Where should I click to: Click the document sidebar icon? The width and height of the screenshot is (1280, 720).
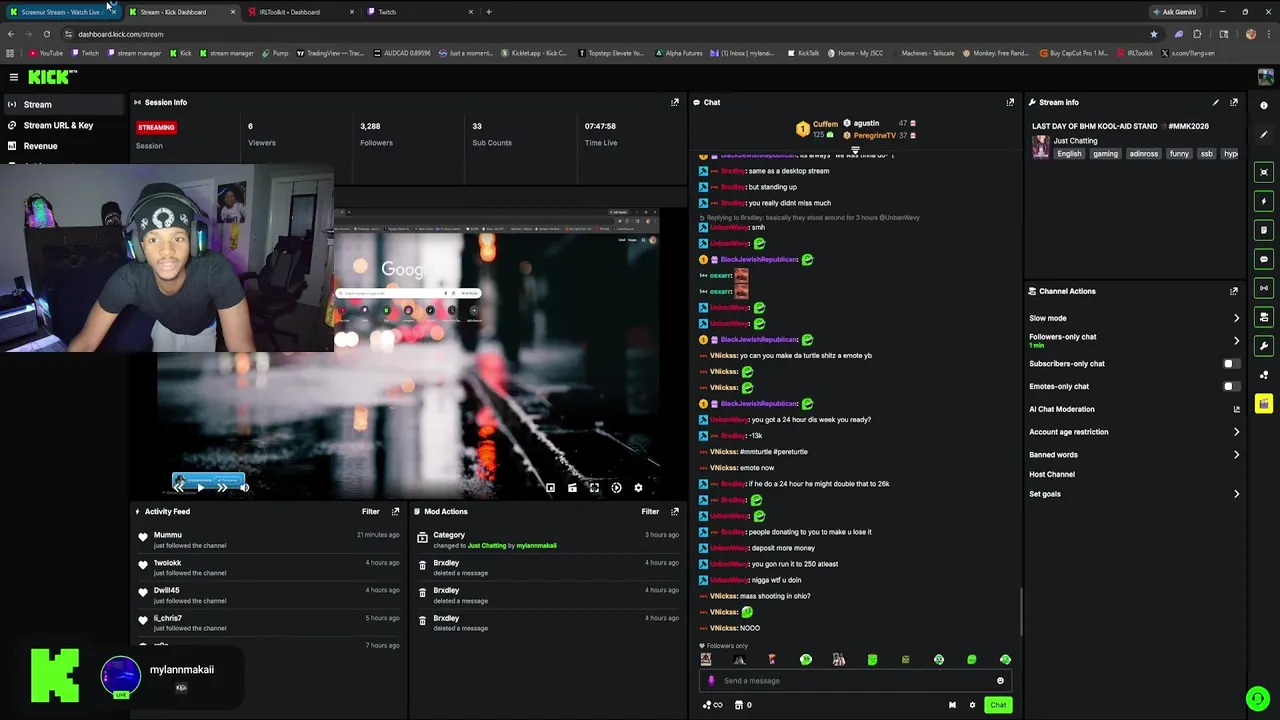click(x=1264, y=230)
